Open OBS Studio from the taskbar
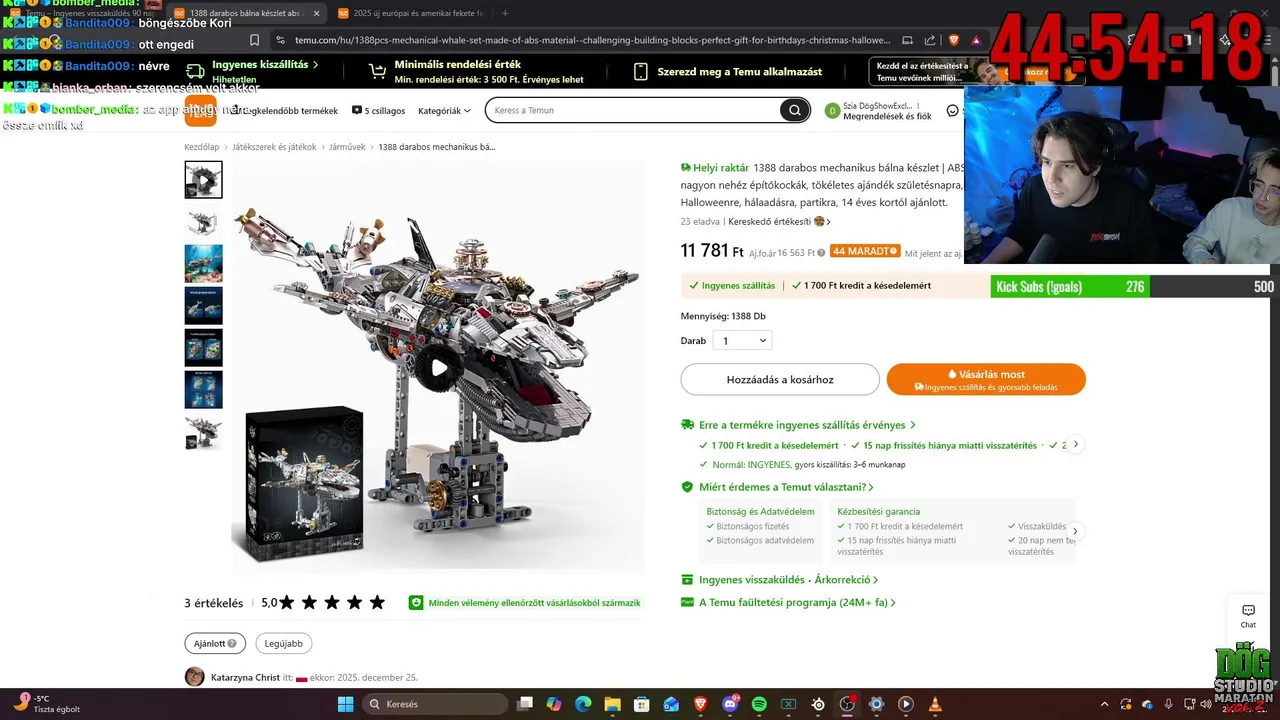The width and height of the screenshot is (1280, 720). 847,704
